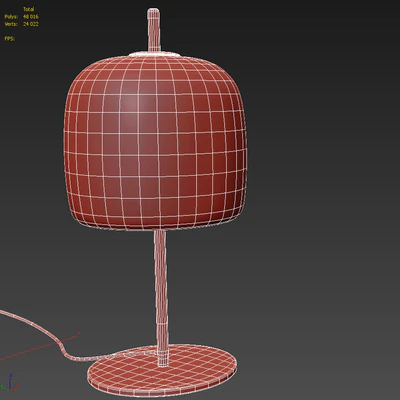The width and height of the screenshot is (400, 400).
Task: Click the FPS label in viewport stats
Action: point(9,39)
